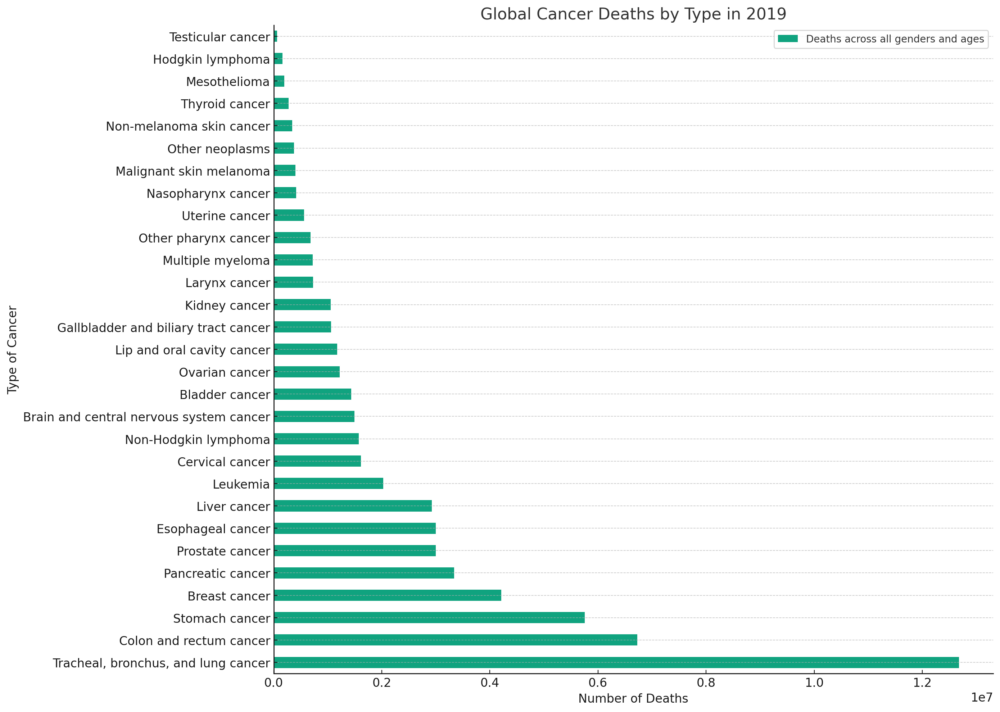Screen dimensions: 1000x712
Task: Click the 'Prostate cancer' label
Action: click(223, 551)
